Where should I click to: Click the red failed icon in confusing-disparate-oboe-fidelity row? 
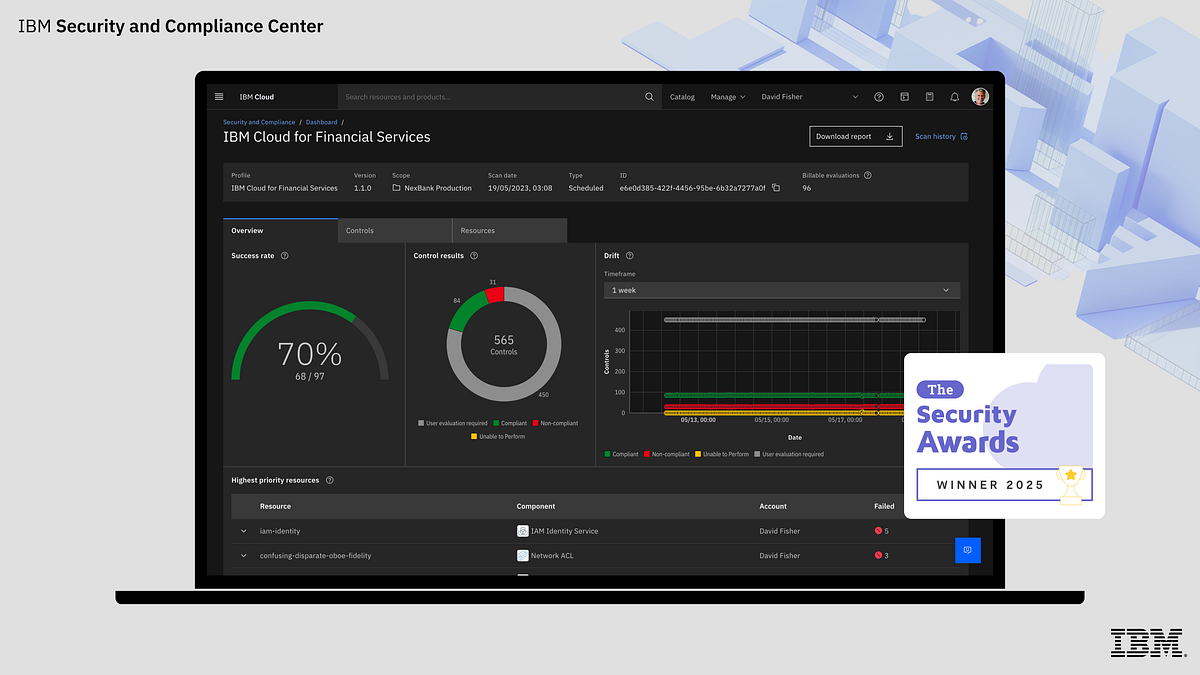click(x=878, y=555)
